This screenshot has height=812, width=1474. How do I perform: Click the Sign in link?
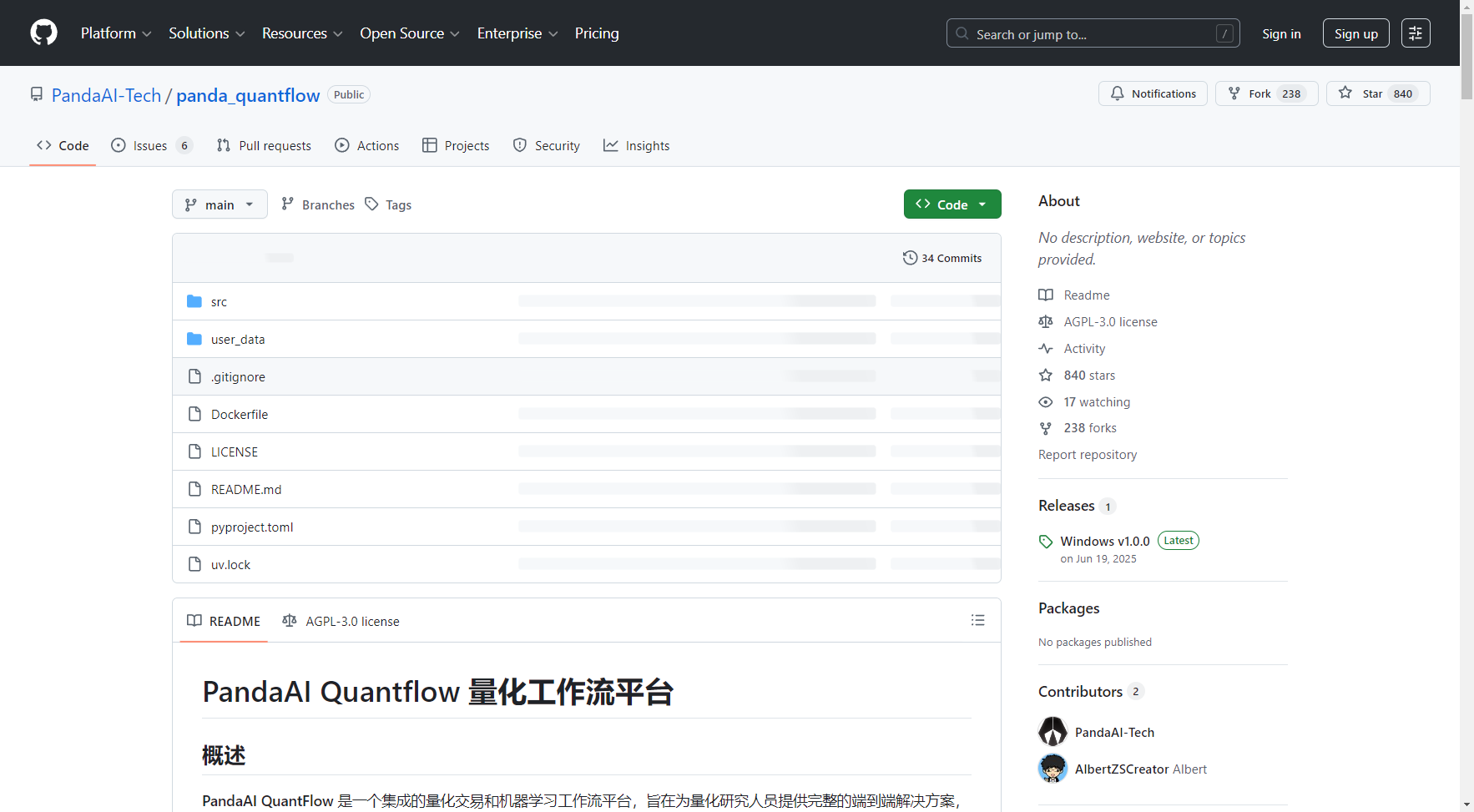[1281, 34]
